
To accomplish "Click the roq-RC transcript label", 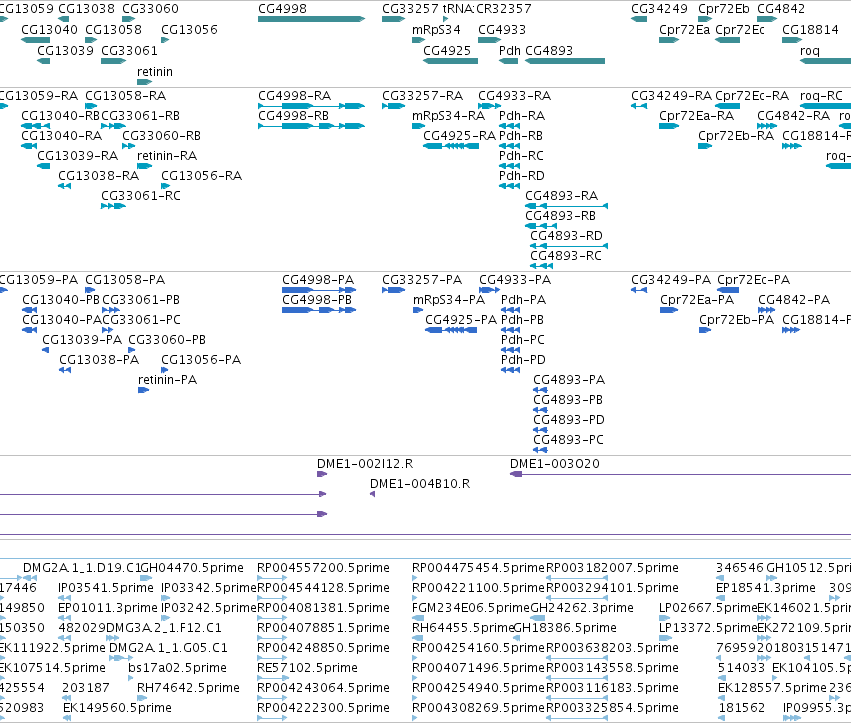I will pos(821,96).
